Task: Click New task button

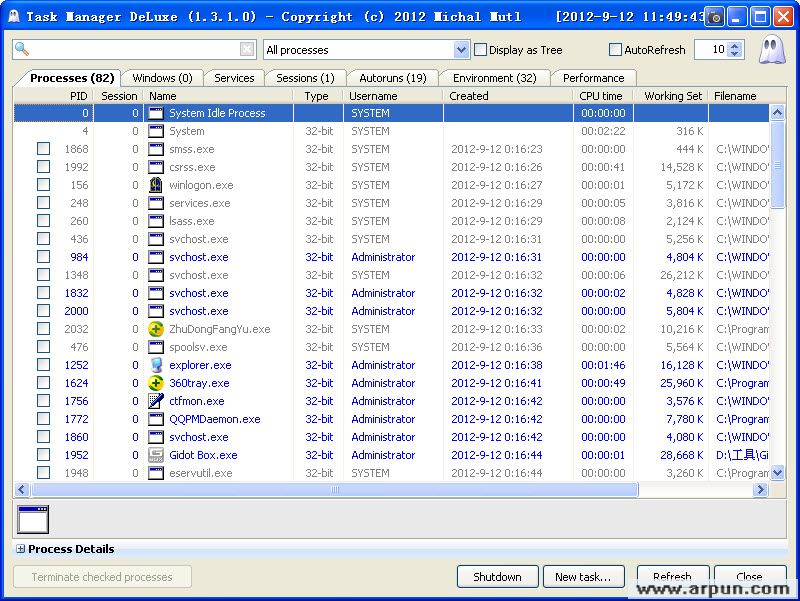Action: point(584,576)
